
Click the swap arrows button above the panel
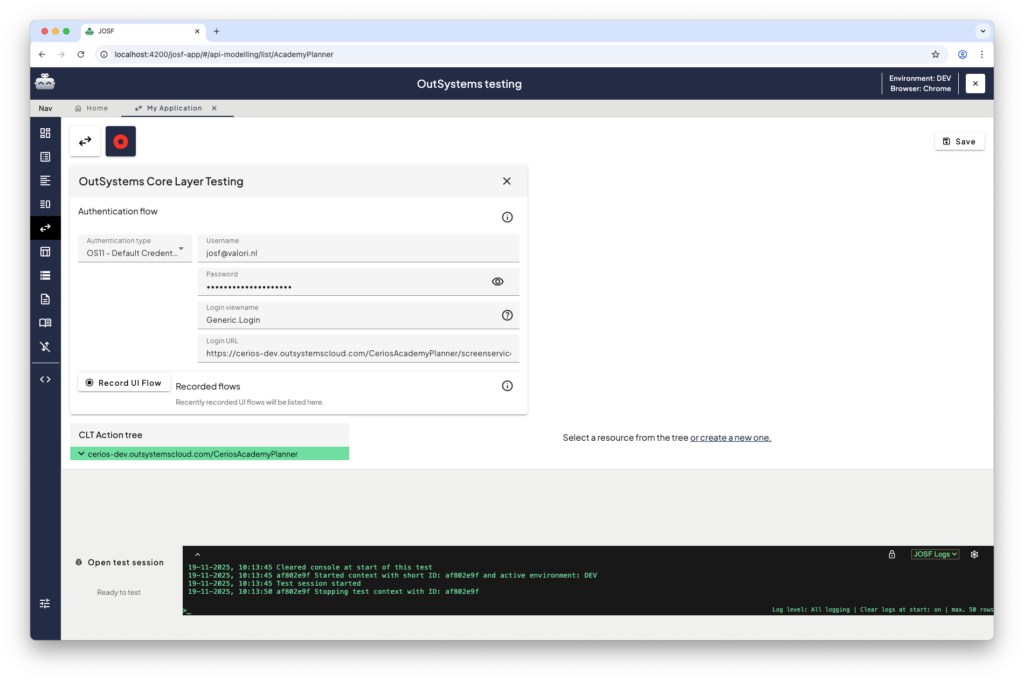(x=85, y=142)
